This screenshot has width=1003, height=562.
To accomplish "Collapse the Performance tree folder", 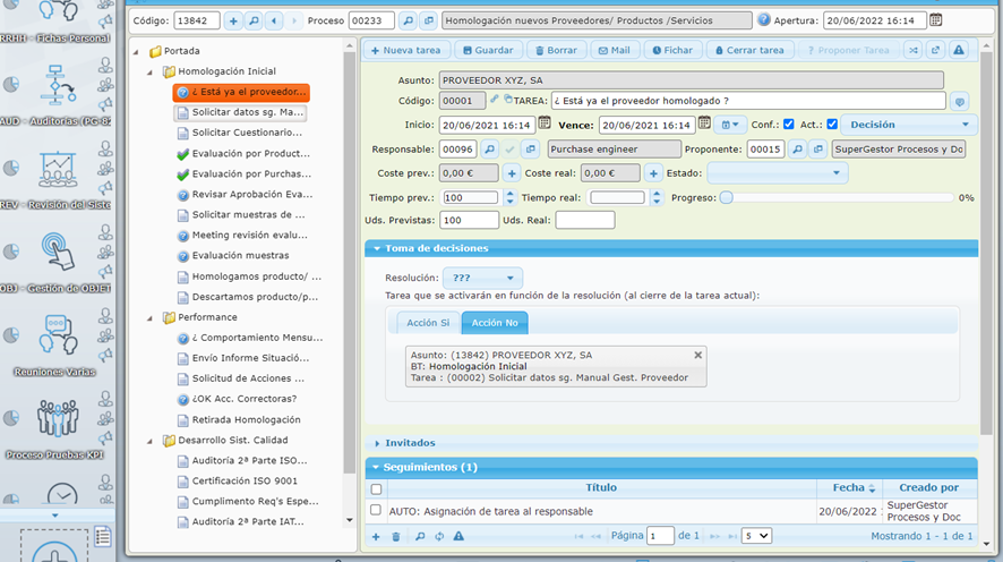I will point(150,318).
